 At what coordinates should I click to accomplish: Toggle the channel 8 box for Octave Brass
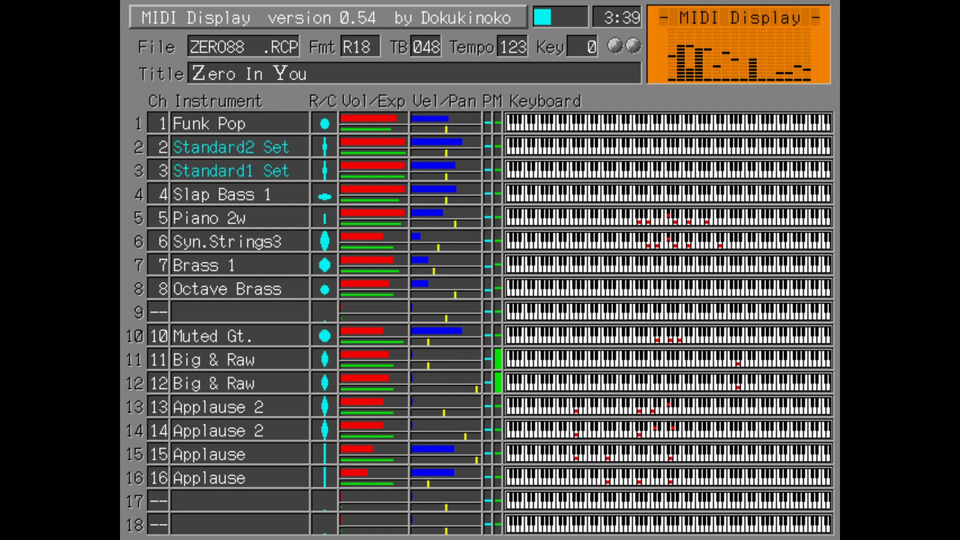158,289
